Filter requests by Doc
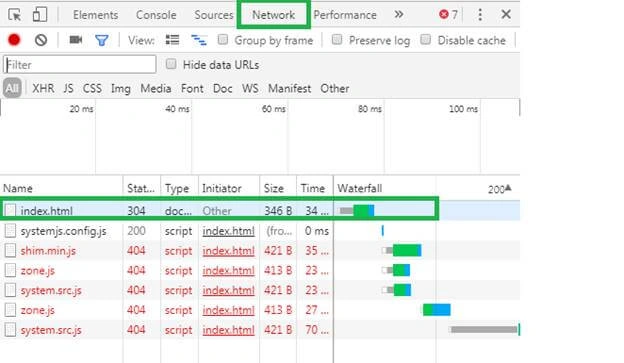The width and height of the screenshot is (624, 363). click(222, 88)
